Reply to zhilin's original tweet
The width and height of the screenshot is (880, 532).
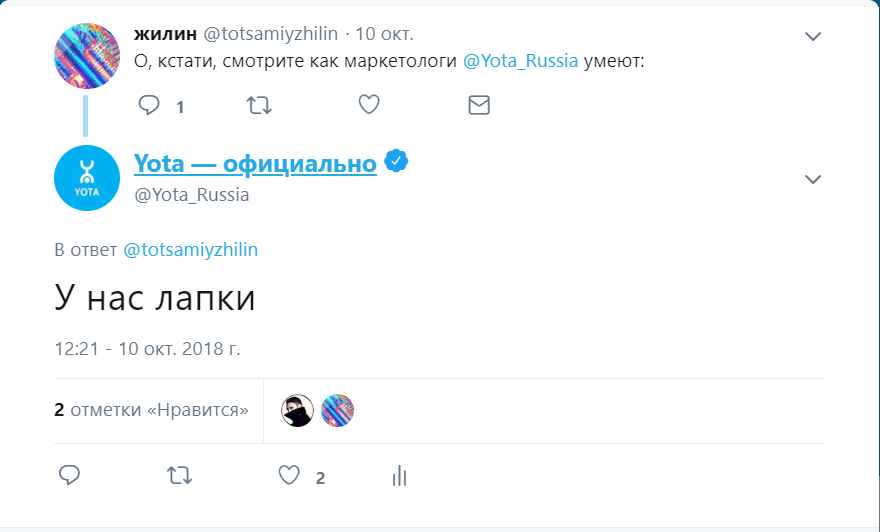pyautogui.click(x=149, y=105)
